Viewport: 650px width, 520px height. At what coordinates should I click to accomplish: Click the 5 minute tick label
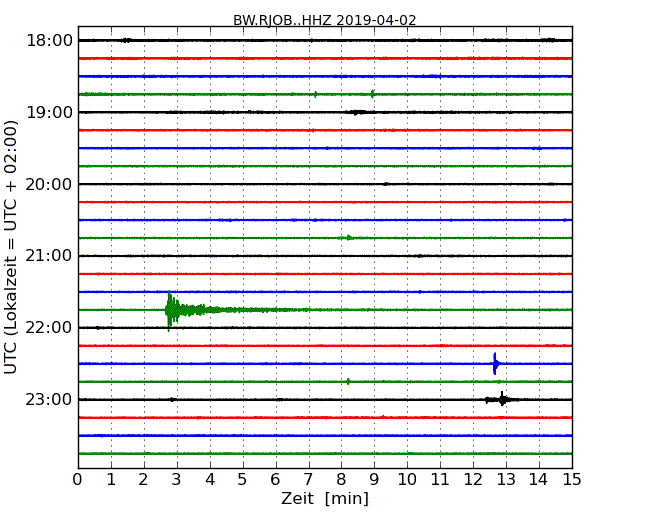click(x=242, y=480)
